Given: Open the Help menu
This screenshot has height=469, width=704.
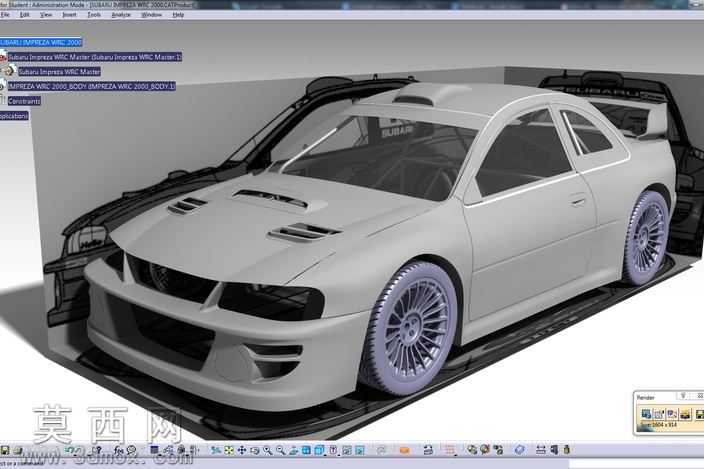Looking at the screenshot, I should [178, 15].
